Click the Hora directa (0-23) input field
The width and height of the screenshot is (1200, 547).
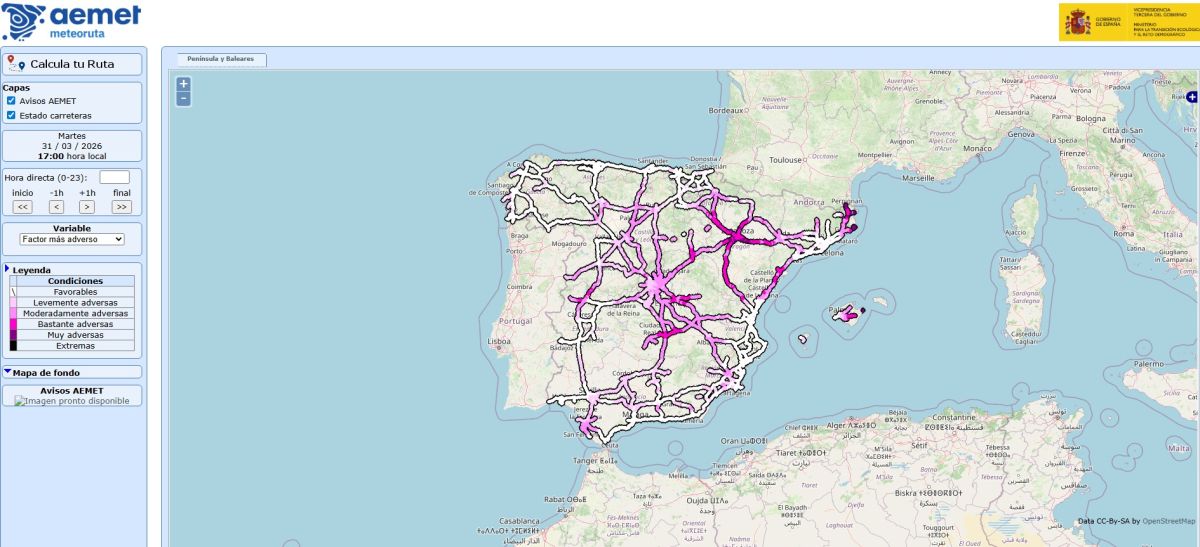114,178
